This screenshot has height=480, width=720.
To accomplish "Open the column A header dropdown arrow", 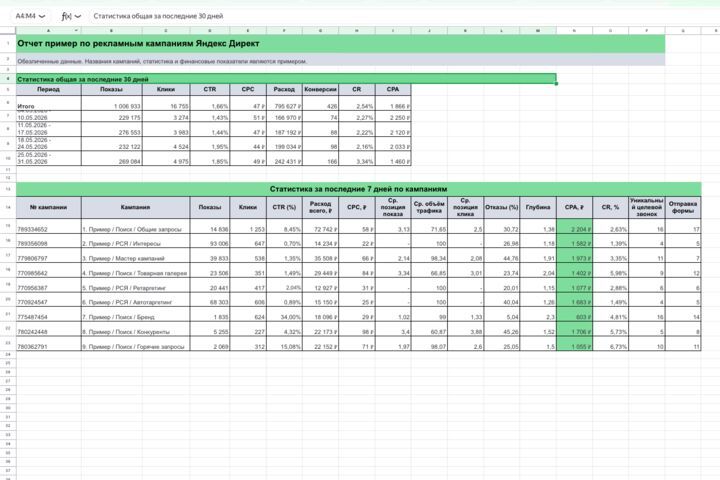I will tap(76, 31).
